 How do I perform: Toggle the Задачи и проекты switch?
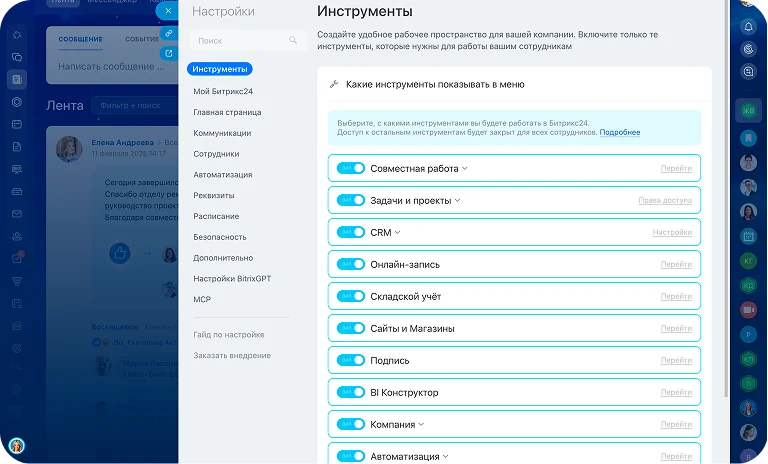351,200
